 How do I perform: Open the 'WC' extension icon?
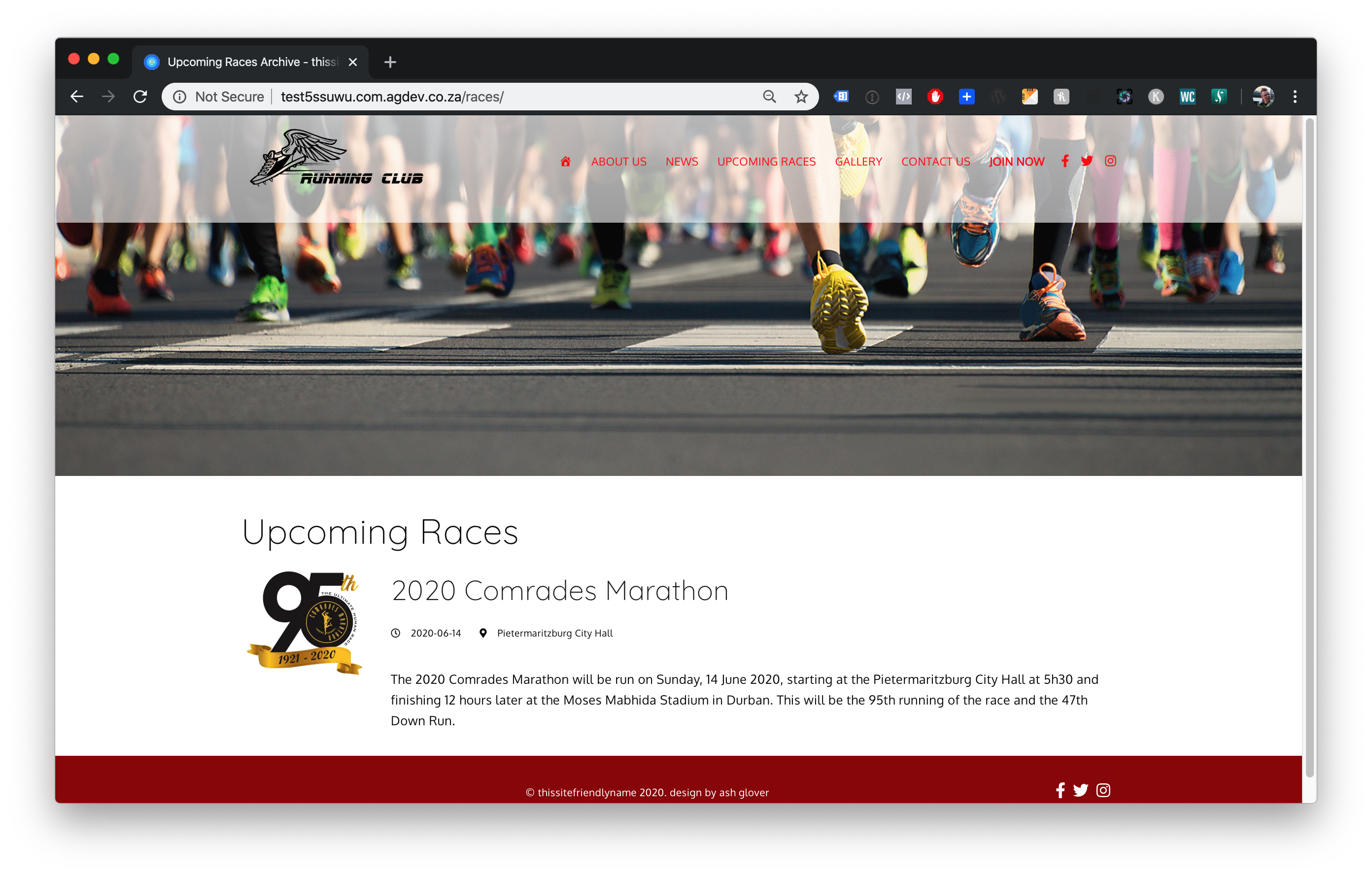coord(1187,97)
